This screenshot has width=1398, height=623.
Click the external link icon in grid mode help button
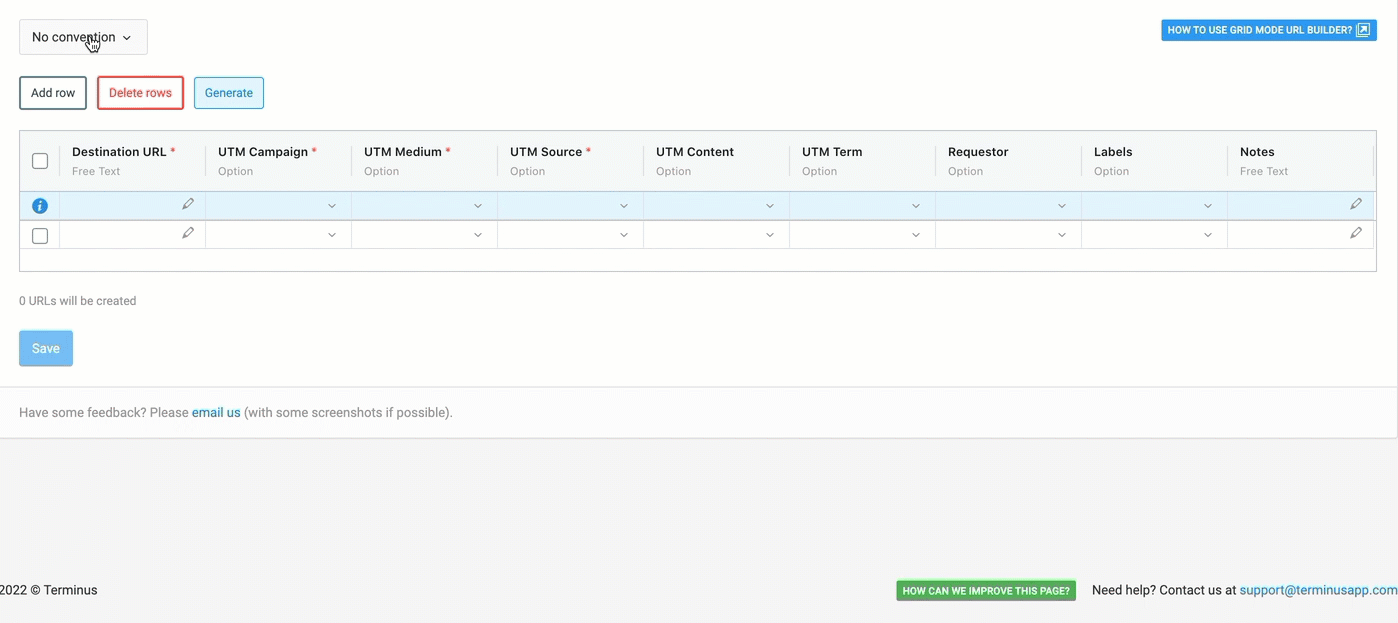1363,29
